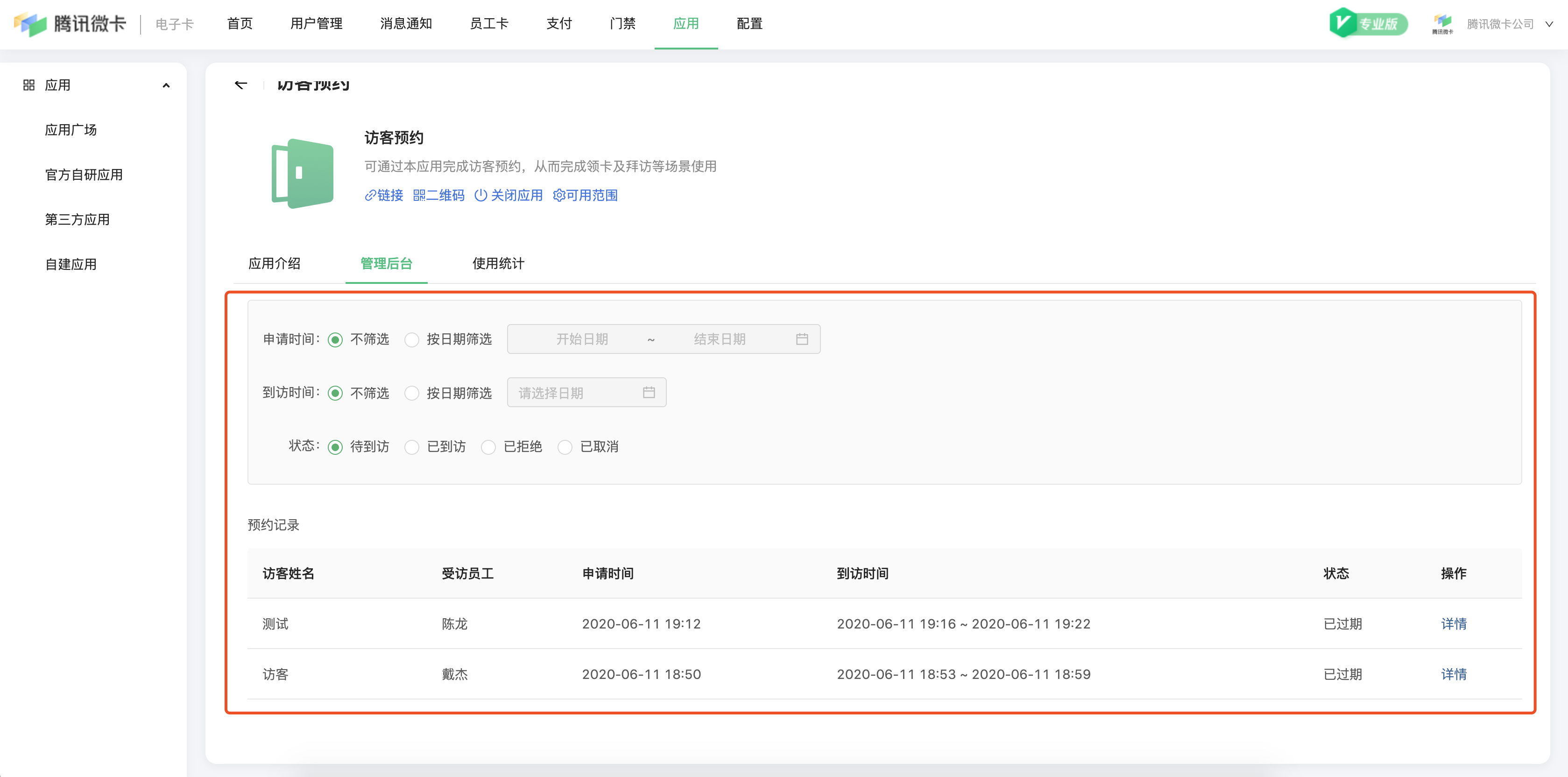Click the 预约记录 section heading

273,525
